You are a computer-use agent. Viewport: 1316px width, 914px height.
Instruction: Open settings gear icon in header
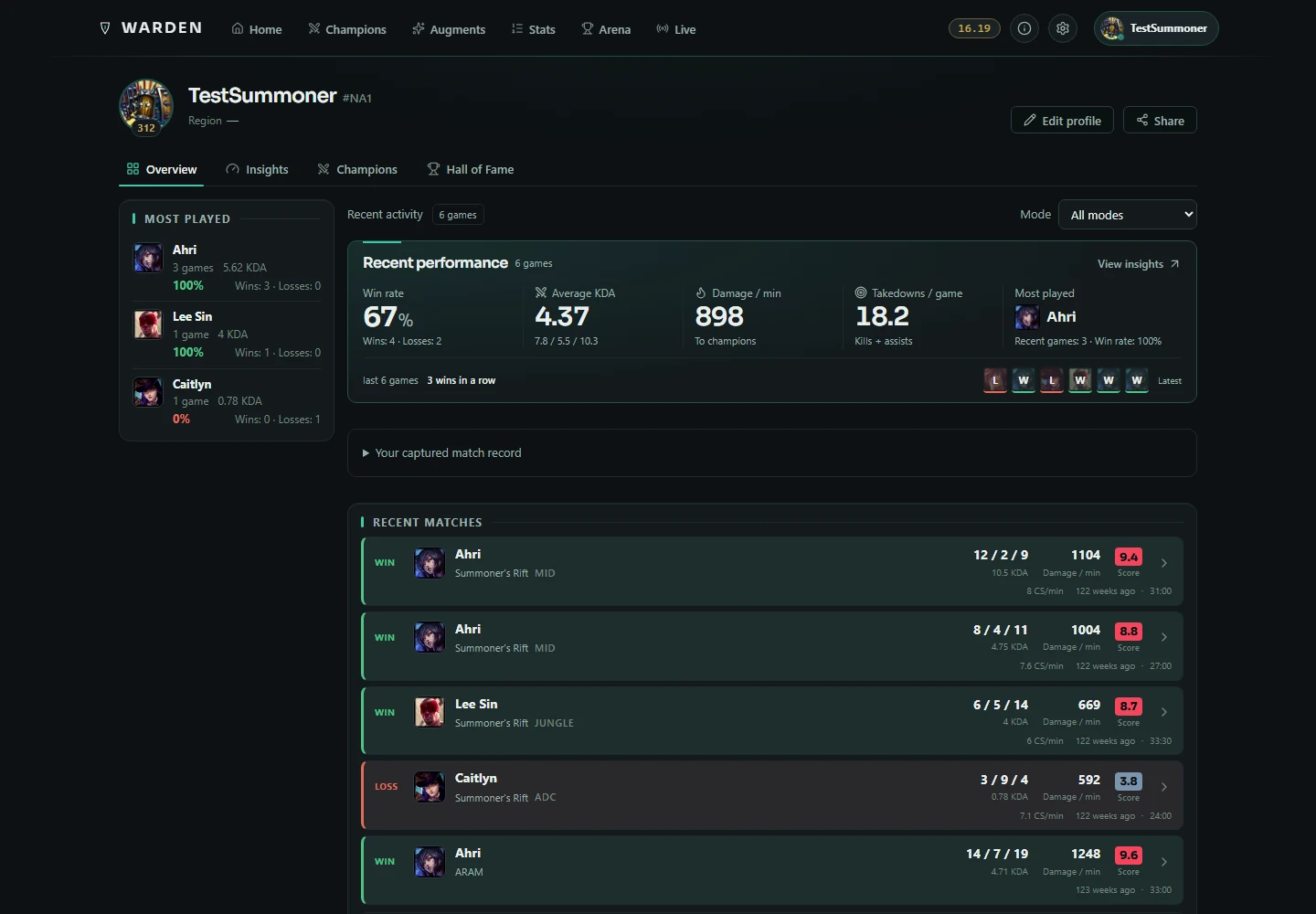coord(1063,28)
